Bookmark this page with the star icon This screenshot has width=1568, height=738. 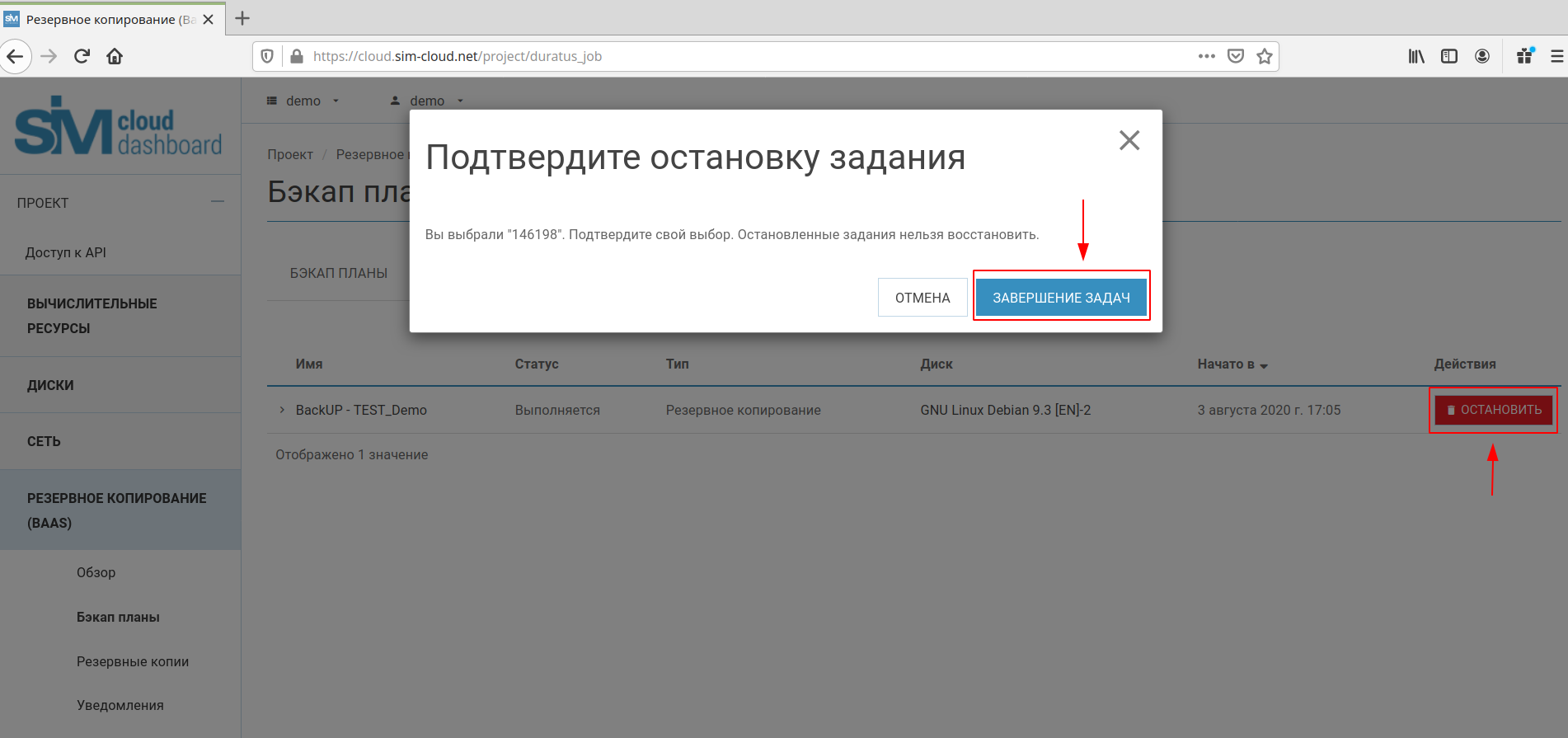pyautogui.click(x=1264, y=56)
